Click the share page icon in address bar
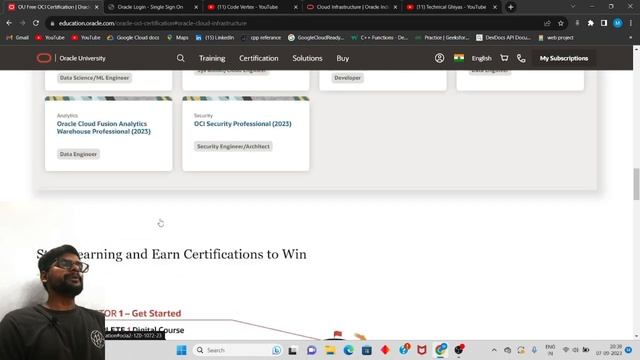 [547, 23]
